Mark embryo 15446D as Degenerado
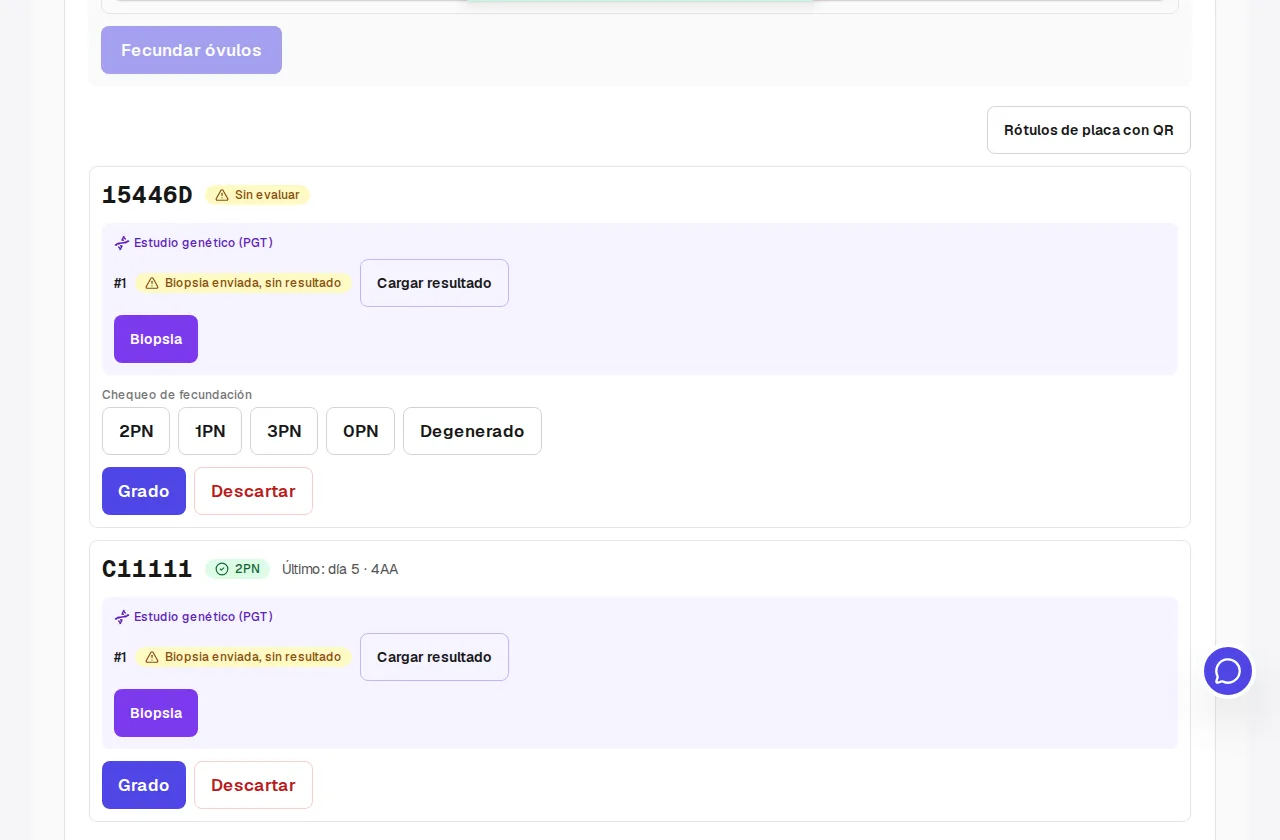Screen dimensions: 1280x840 coord(472,431)
